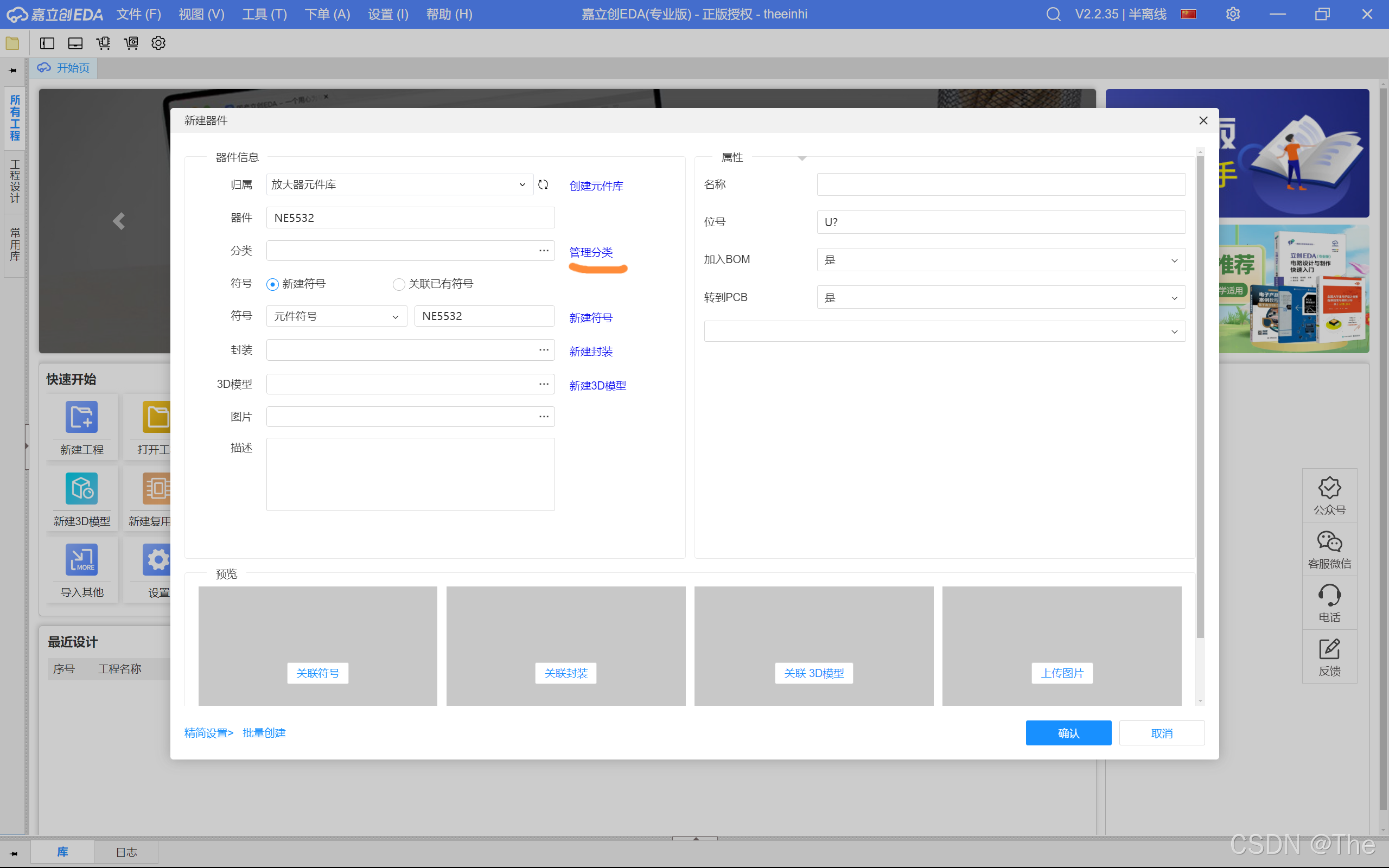Click the refresh icon beside the library dropdown
Viewport: 1389px width, 868px height.
click(543, 184)
